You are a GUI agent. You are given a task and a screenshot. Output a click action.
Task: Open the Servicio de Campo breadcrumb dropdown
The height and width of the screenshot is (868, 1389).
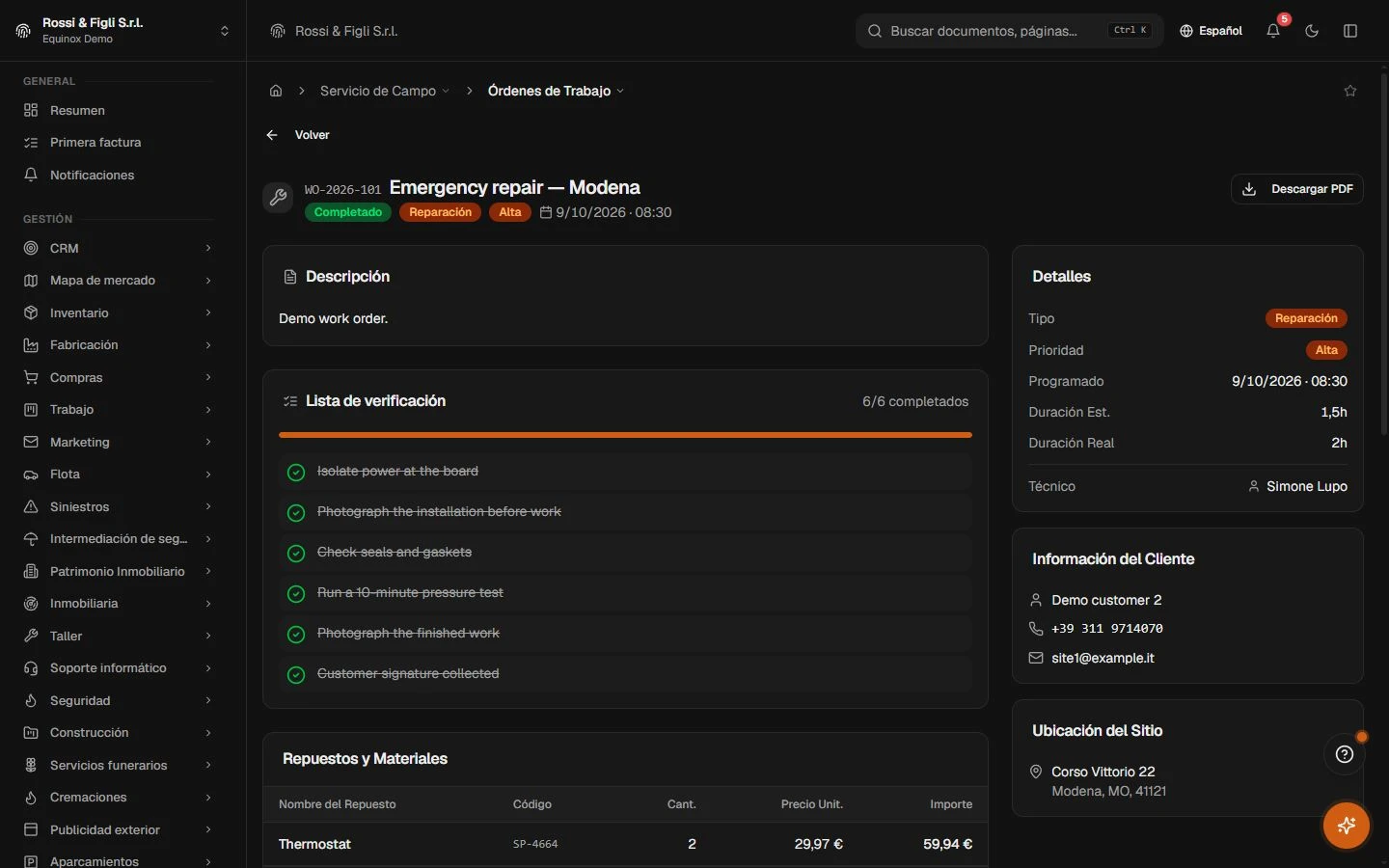(x=385, y=91)
